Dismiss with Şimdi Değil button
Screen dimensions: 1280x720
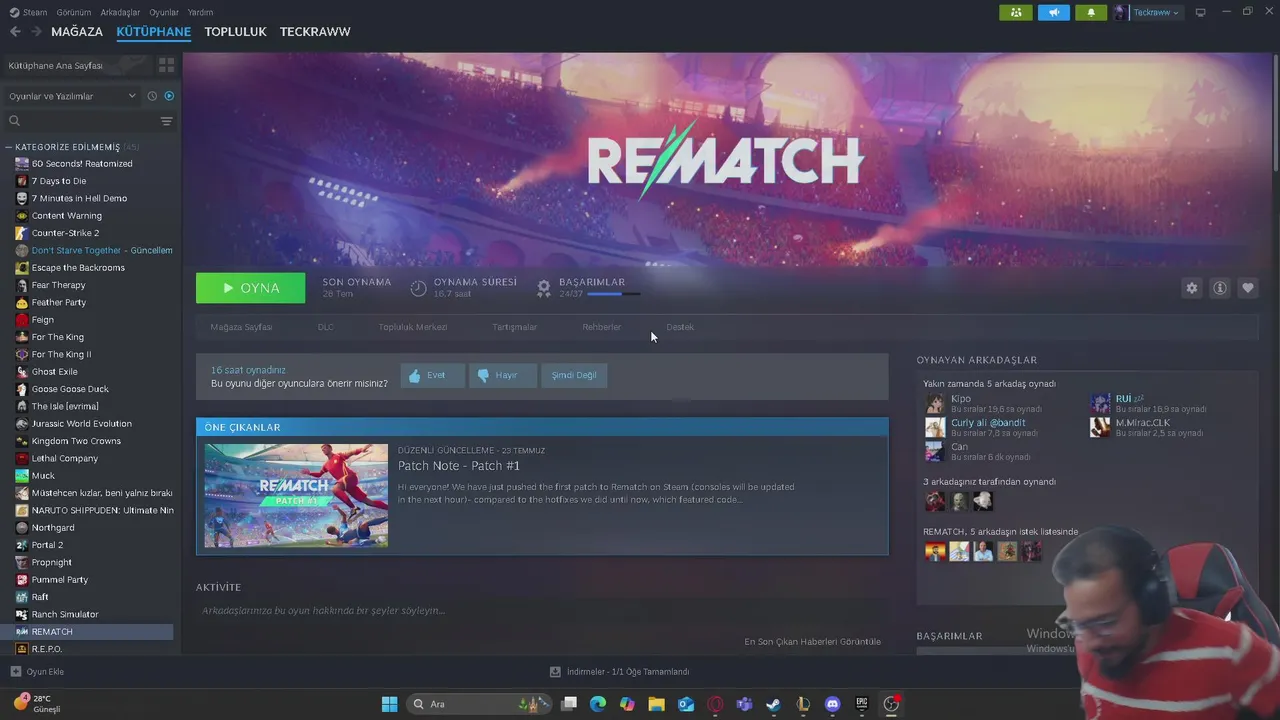tap(574, 375)
